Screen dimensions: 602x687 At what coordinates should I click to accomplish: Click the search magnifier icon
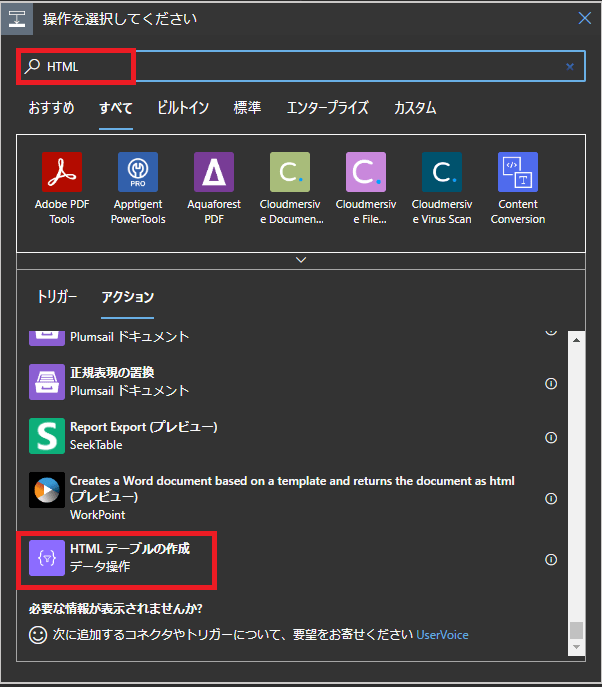(x=32, y=66)
